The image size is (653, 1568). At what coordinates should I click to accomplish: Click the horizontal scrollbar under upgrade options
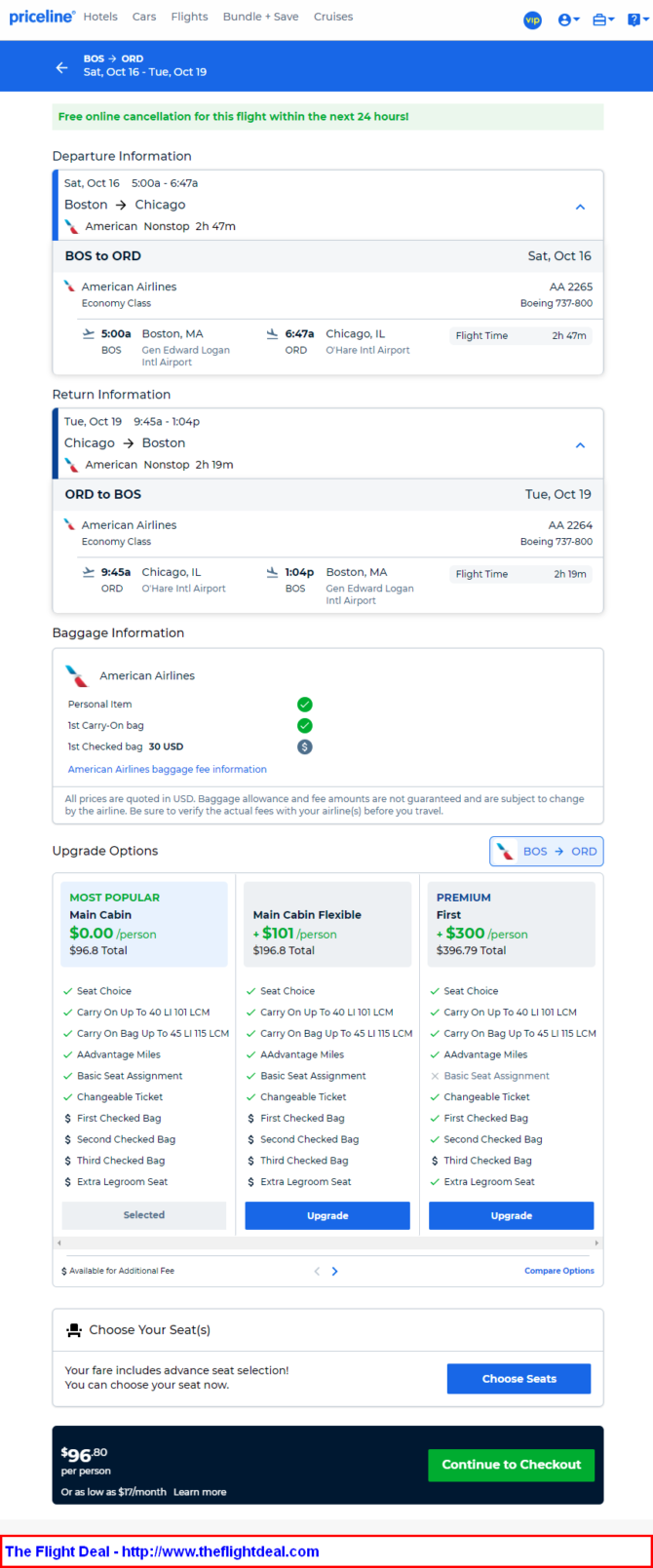[327, 1243]
